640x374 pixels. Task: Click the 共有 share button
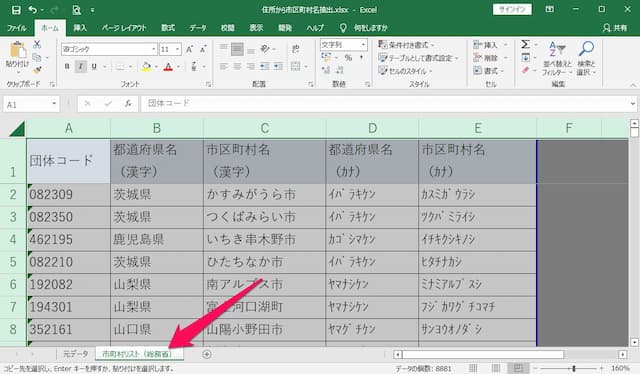tap(615, 28)
